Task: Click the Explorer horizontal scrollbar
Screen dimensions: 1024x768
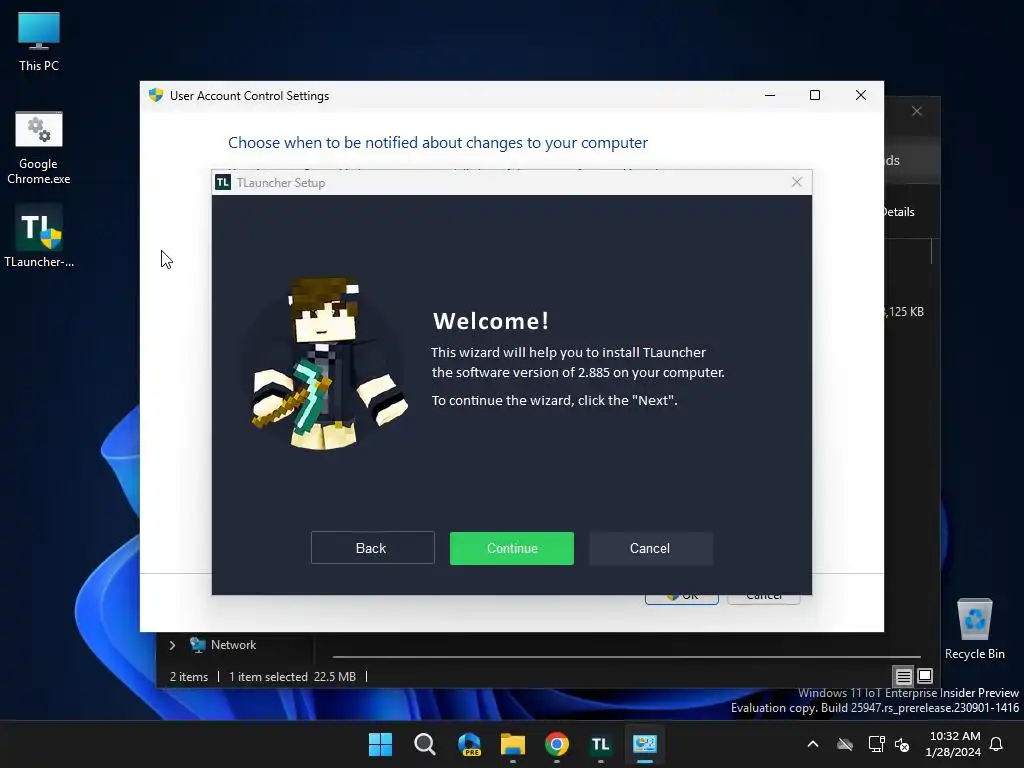Action: coord(626,656)
